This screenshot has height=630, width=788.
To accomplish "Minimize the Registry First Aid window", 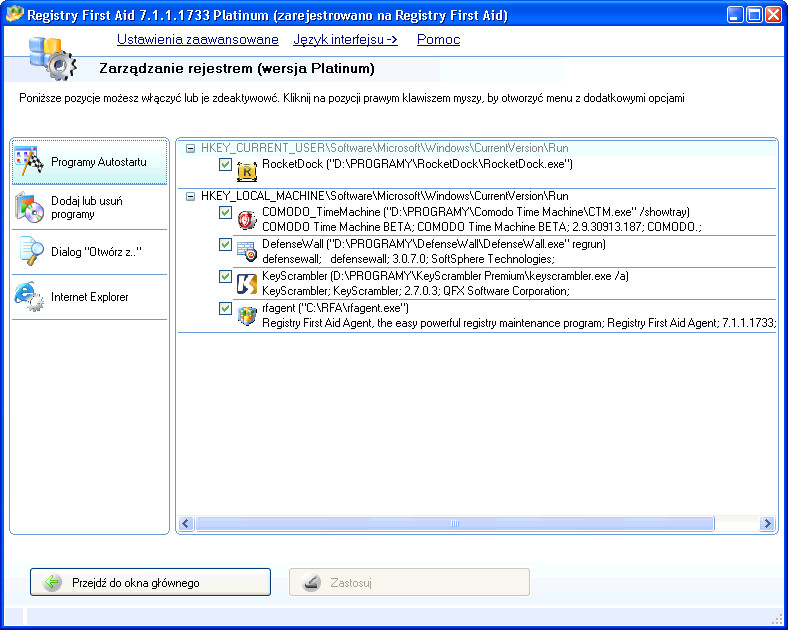I will [x=735, y=15].
